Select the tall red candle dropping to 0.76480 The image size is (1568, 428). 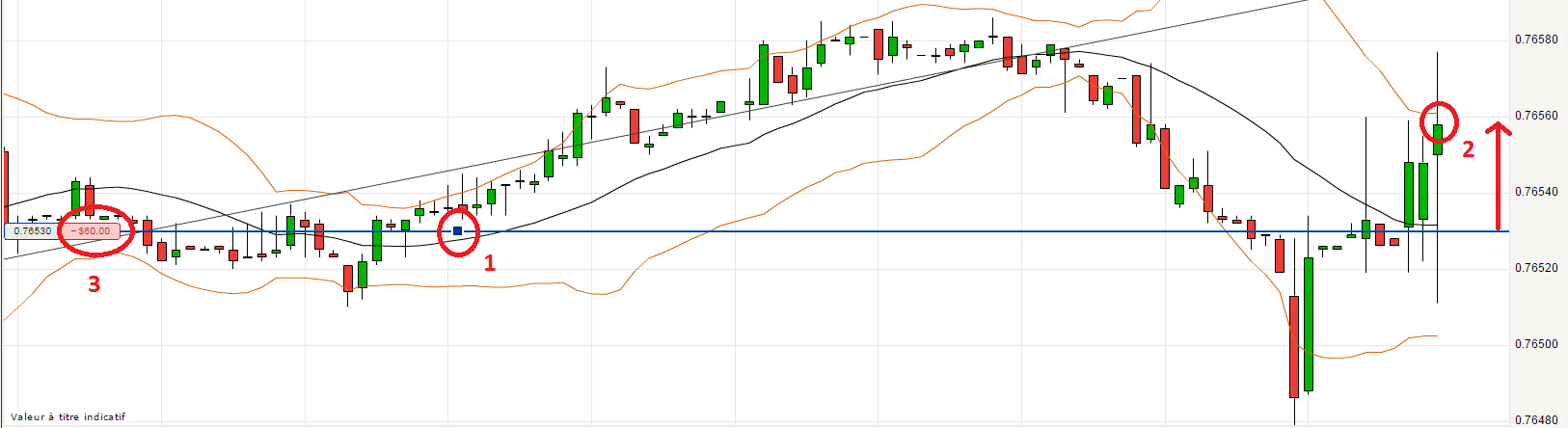click(x=1294, y=346)
